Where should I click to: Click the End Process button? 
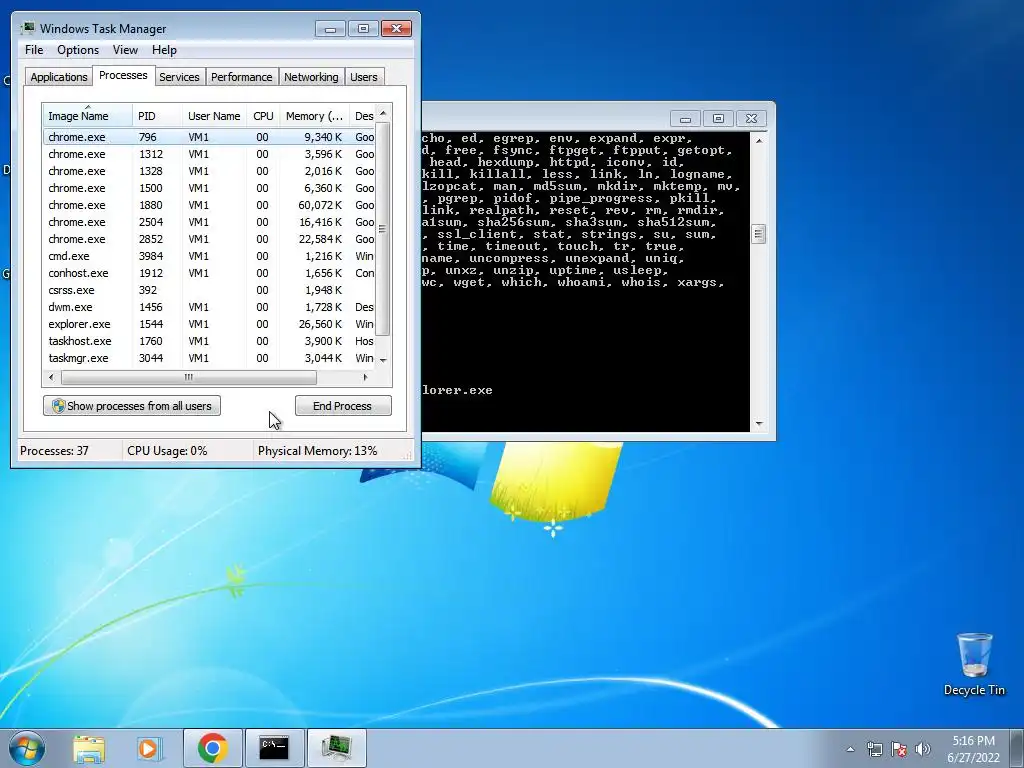point(343,406)
